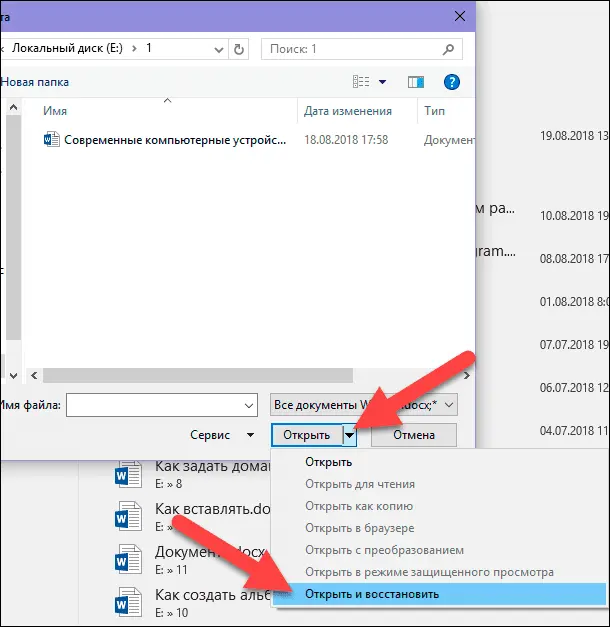Open the Сервис tools dropdown

223,435
